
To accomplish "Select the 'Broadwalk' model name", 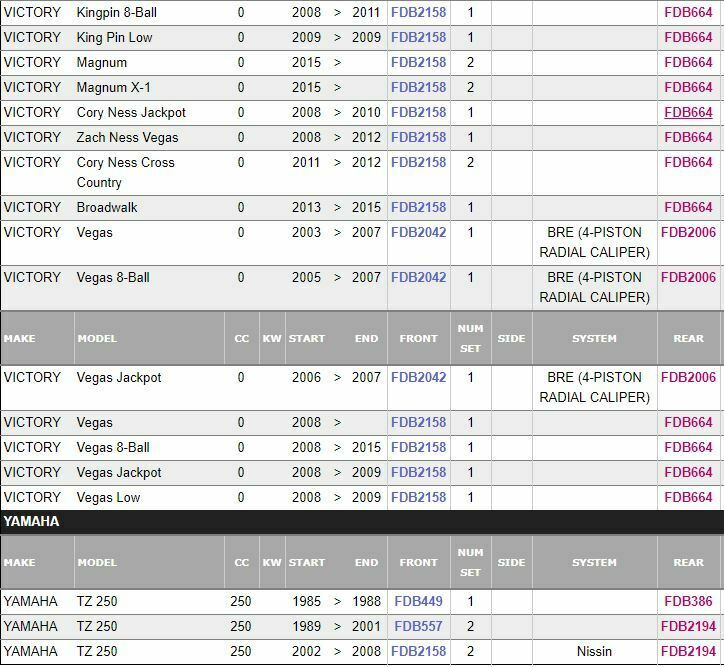I will (107, 207).
